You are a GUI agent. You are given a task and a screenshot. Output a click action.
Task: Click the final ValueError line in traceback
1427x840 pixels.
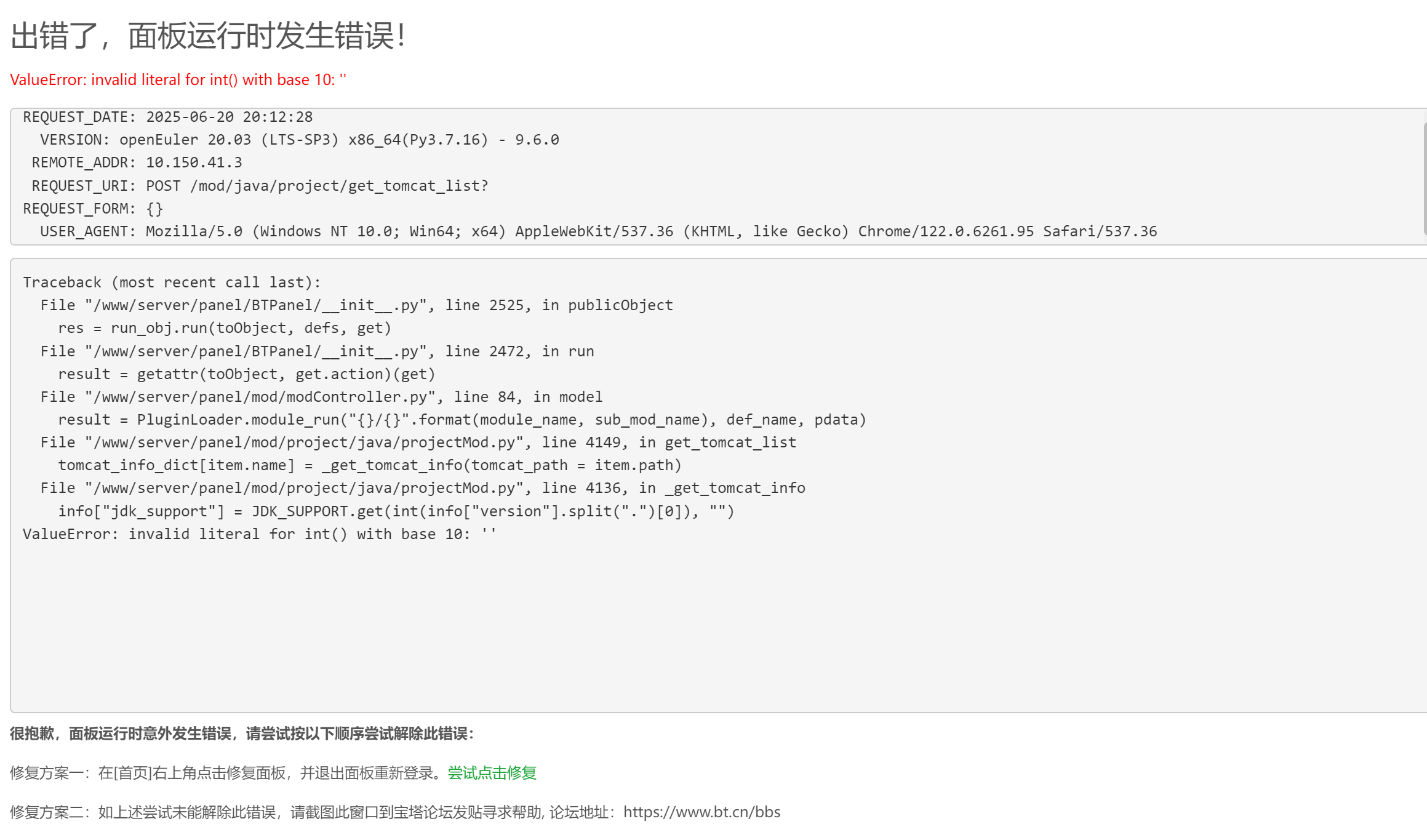(x=260, y=534)
